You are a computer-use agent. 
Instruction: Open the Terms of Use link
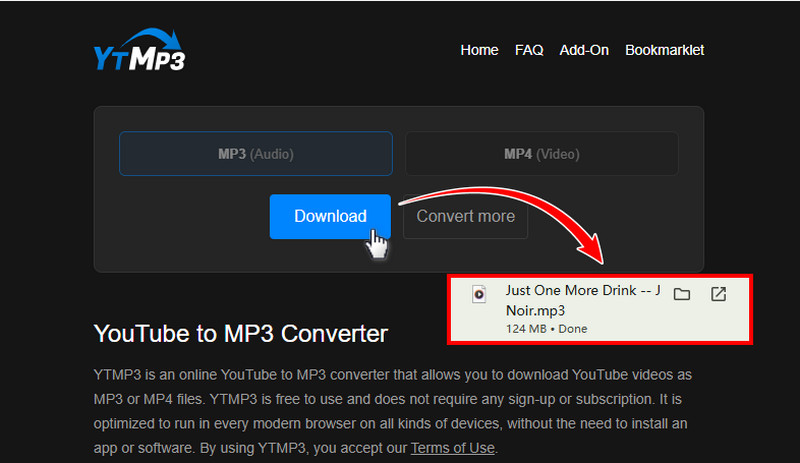click(x=453, y=448)
